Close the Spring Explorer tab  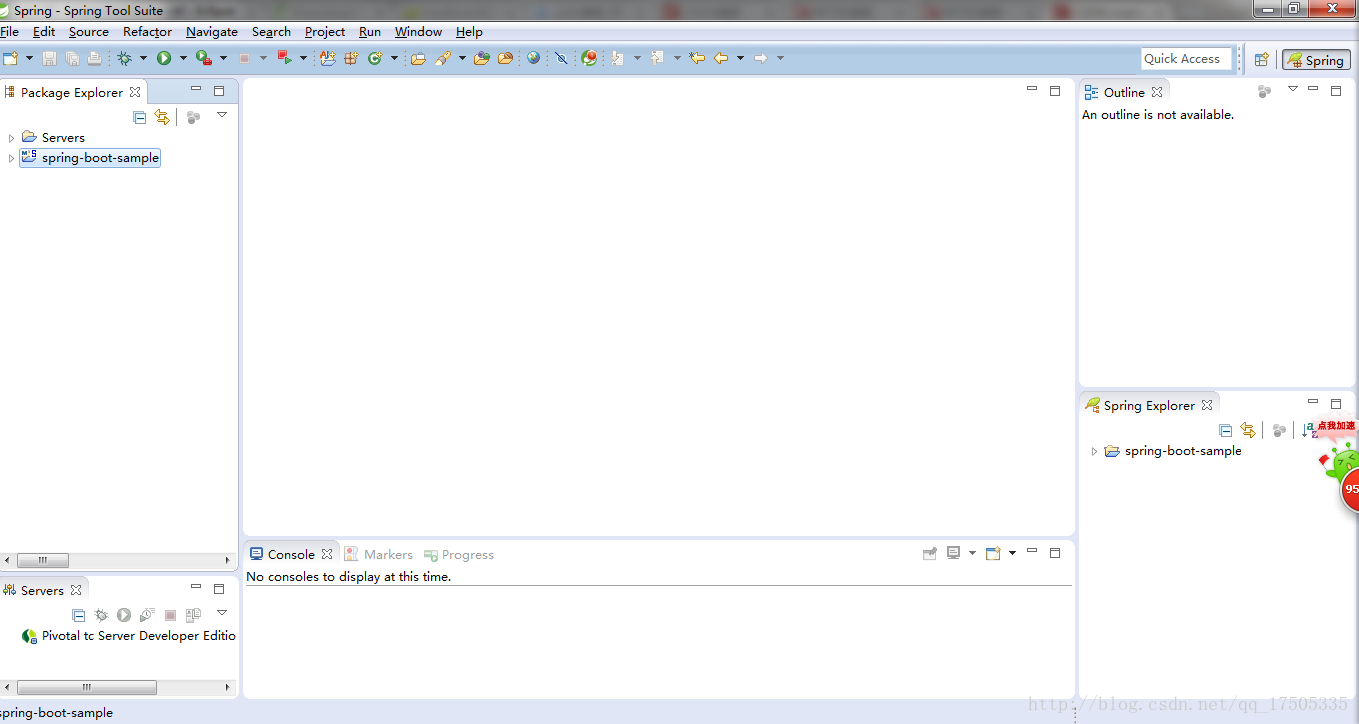(x=1207, y=405)
